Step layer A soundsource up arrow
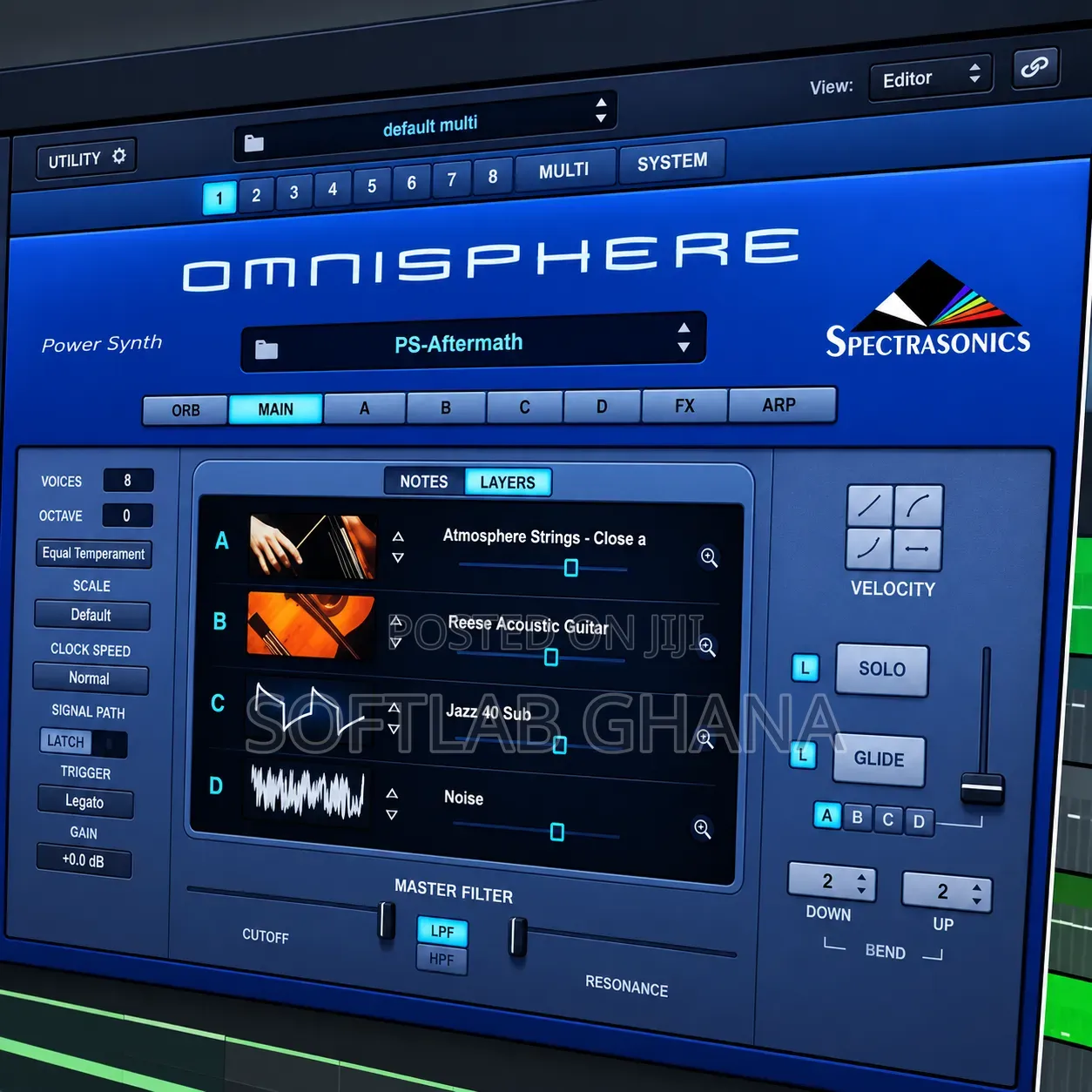Screen dimensions: 1092x1092 (x=398, y=536)
